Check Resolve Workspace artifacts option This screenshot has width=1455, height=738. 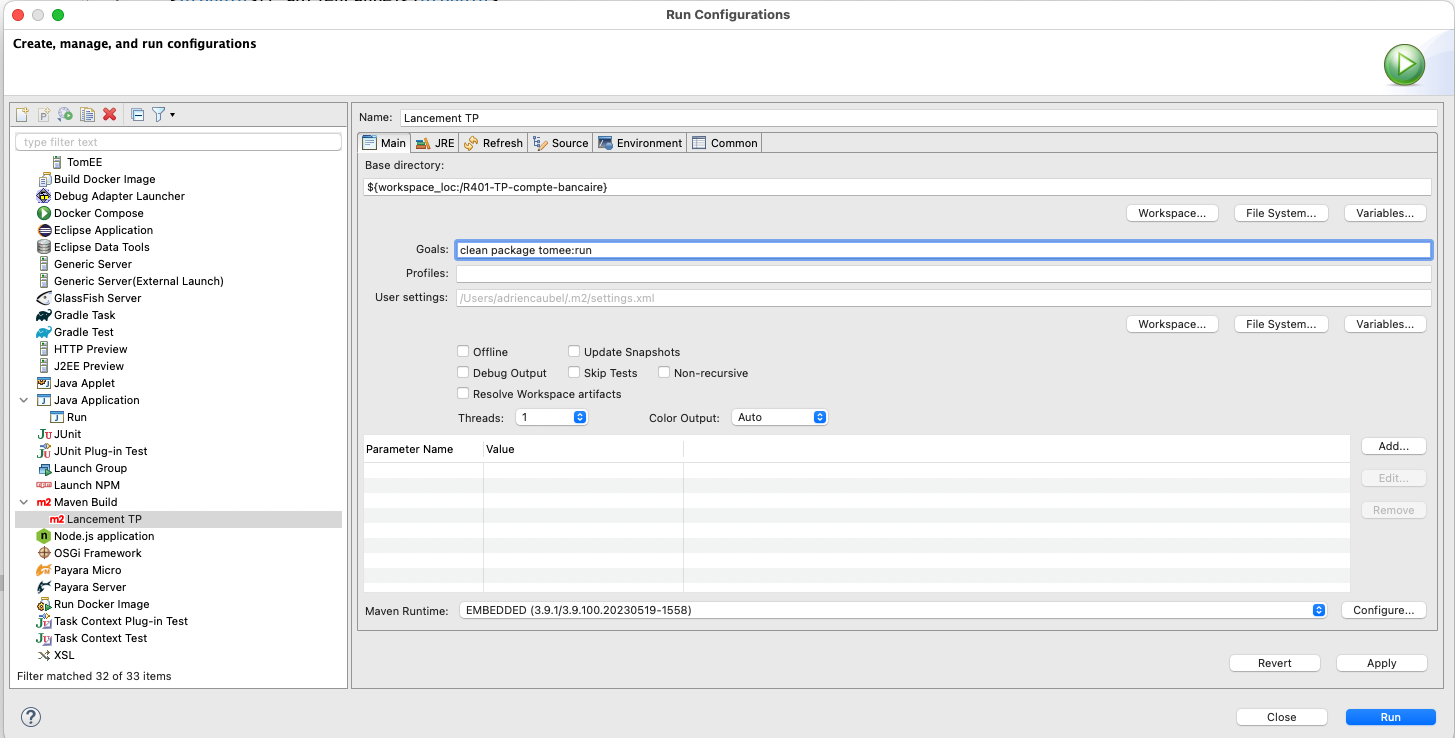(x=463, y=394)
